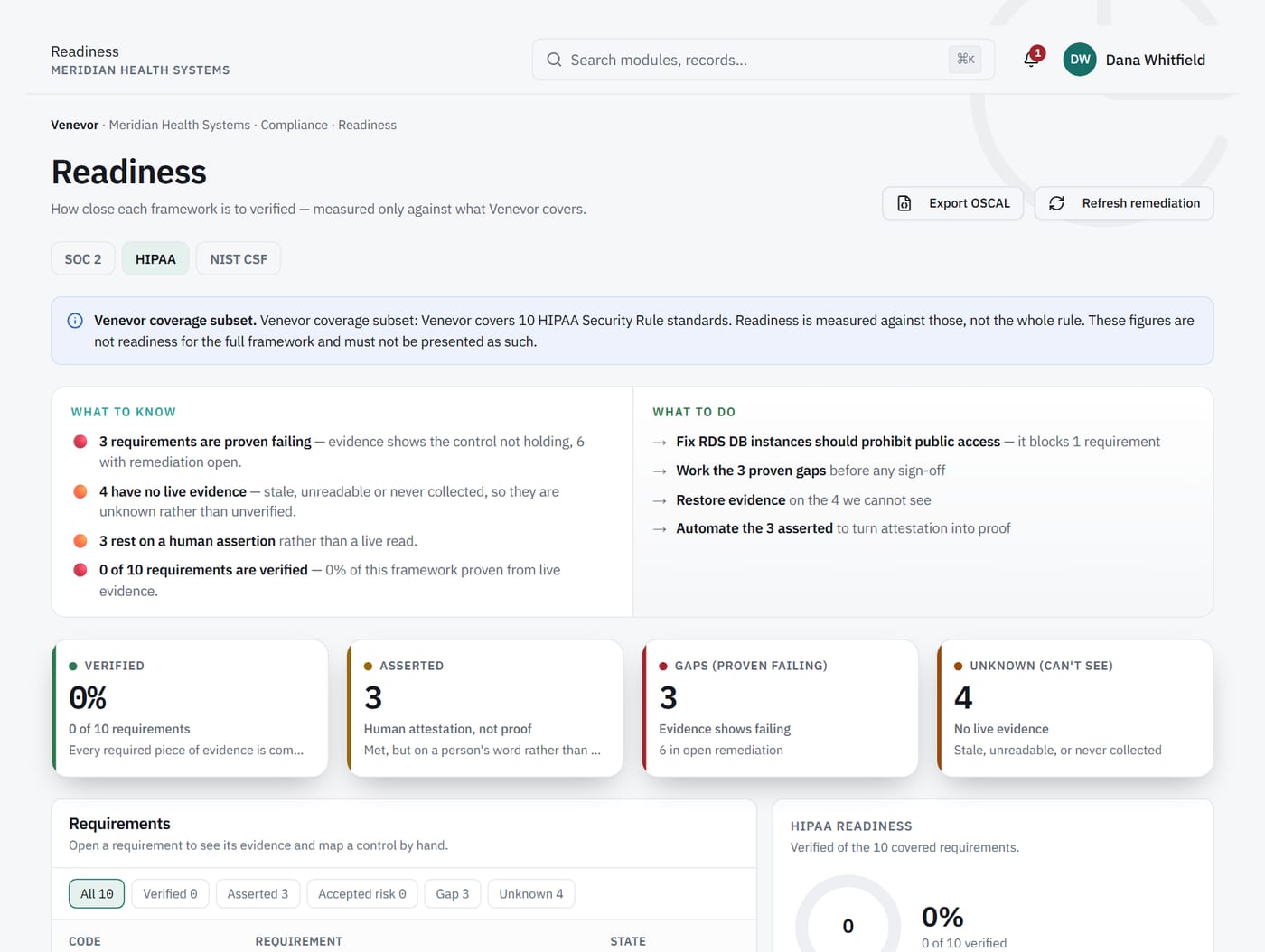The height and width of the screenshot is (952, 1265).
Task: Click the Venevor breadcrumb link
Action: pyautogui.click(x=74, y=125)
